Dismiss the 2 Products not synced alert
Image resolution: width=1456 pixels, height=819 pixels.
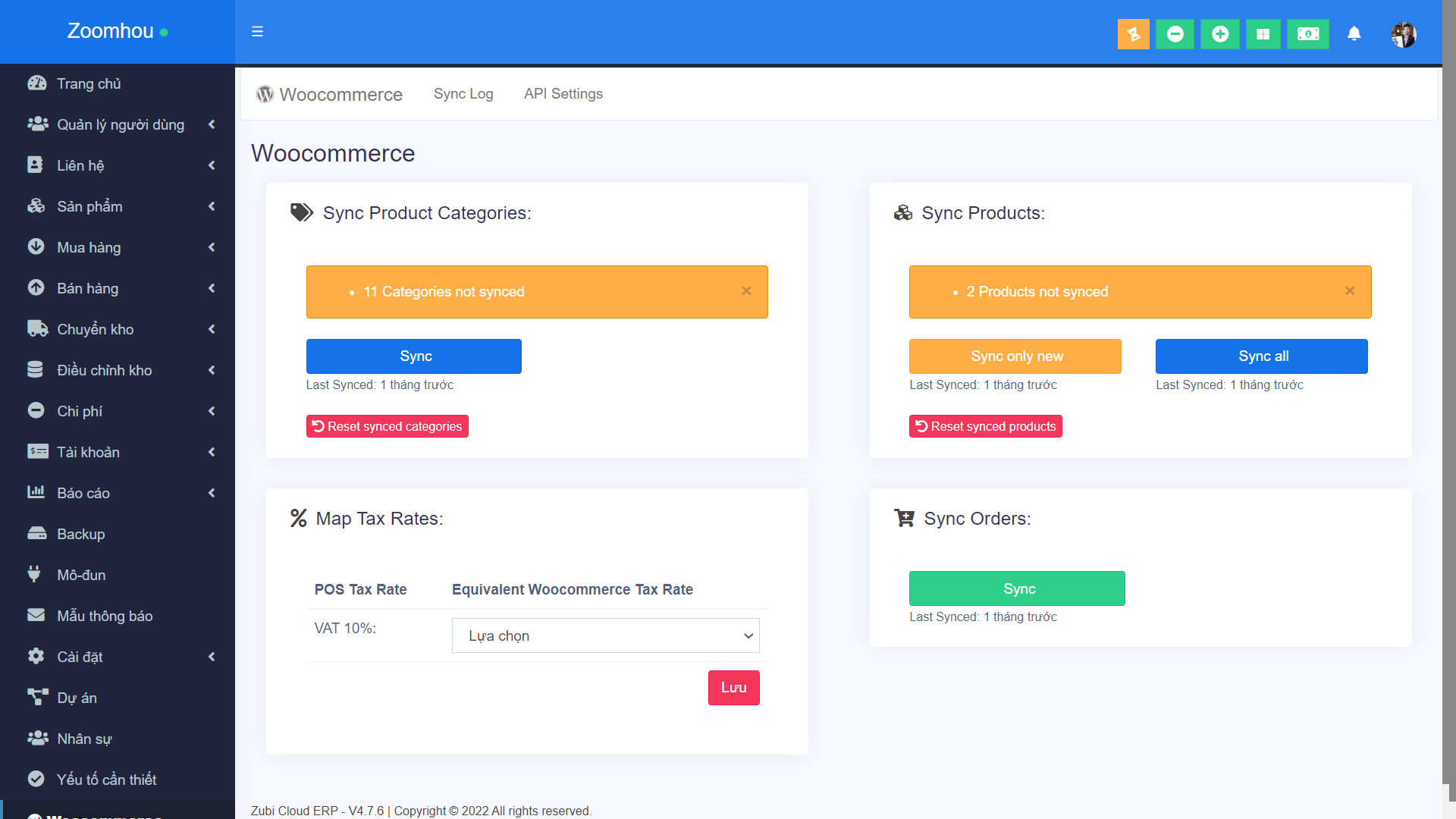click(x=1350, y=291)
